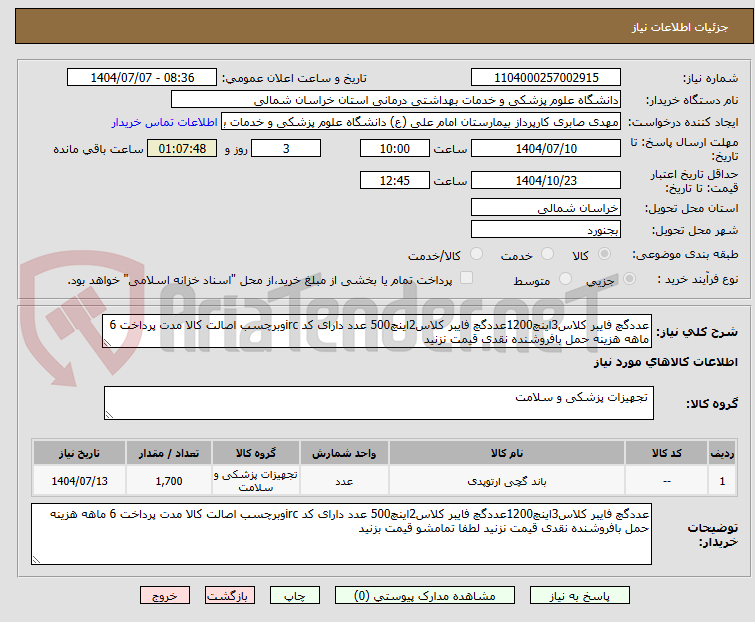This screenshot has height=622, width=755.
Task: Click the ایجاد کننده درخواست field
Action: 421,122
